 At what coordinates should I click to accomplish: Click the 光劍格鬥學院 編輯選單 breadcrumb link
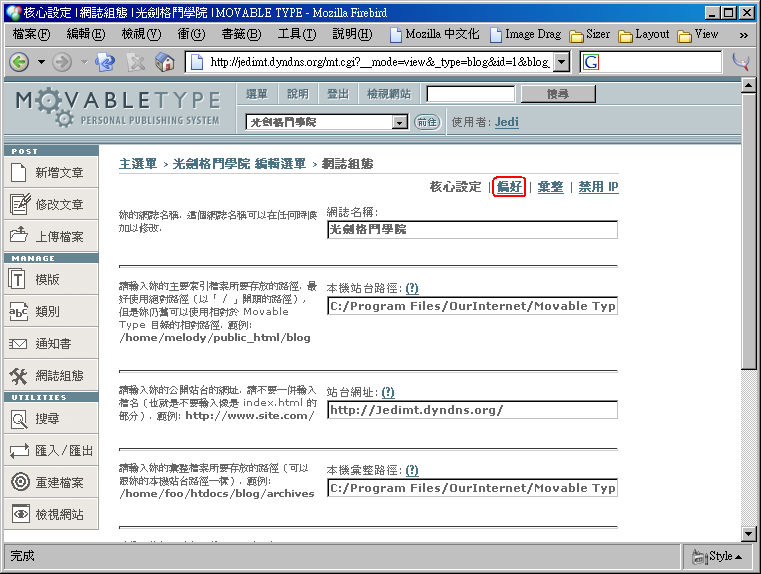(x=239, y=164)
